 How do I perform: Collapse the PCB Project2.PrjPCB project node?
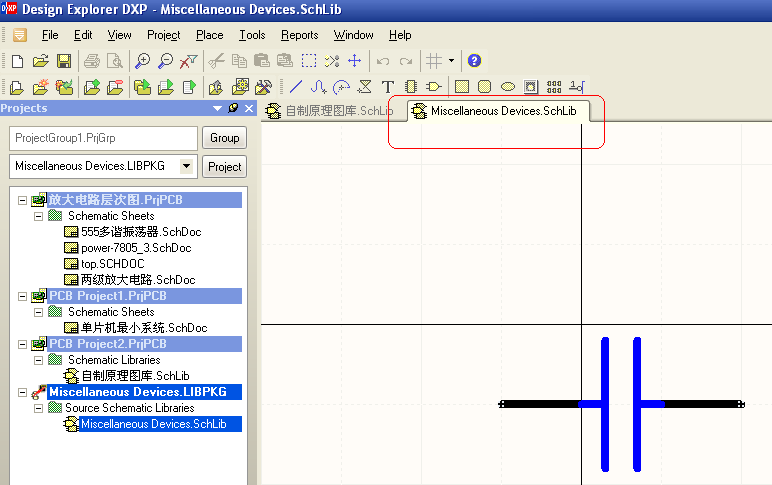(22, 344)
